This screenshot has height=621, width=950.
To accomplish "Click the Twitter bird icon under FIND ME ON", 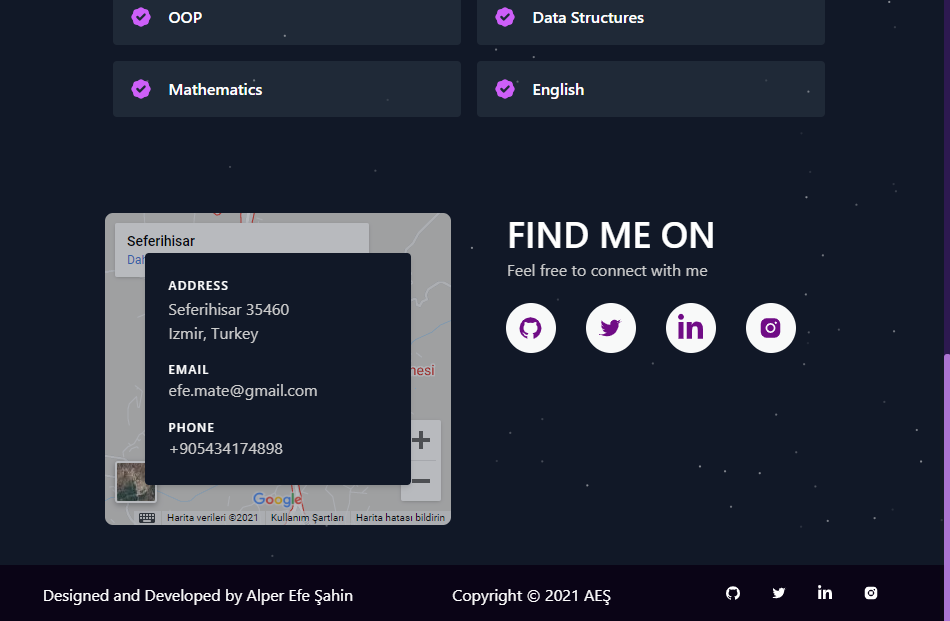I will click(x=611, y=327).
